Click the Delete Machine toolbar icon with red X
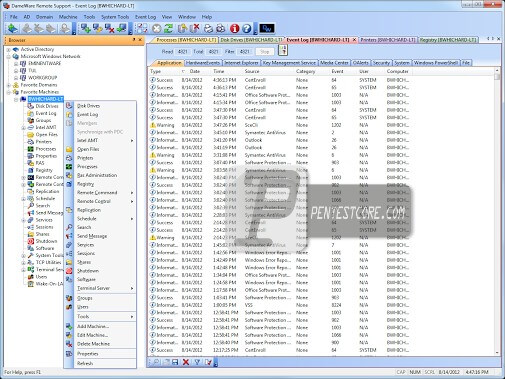 pyautogui.click(x=110, y=29)
